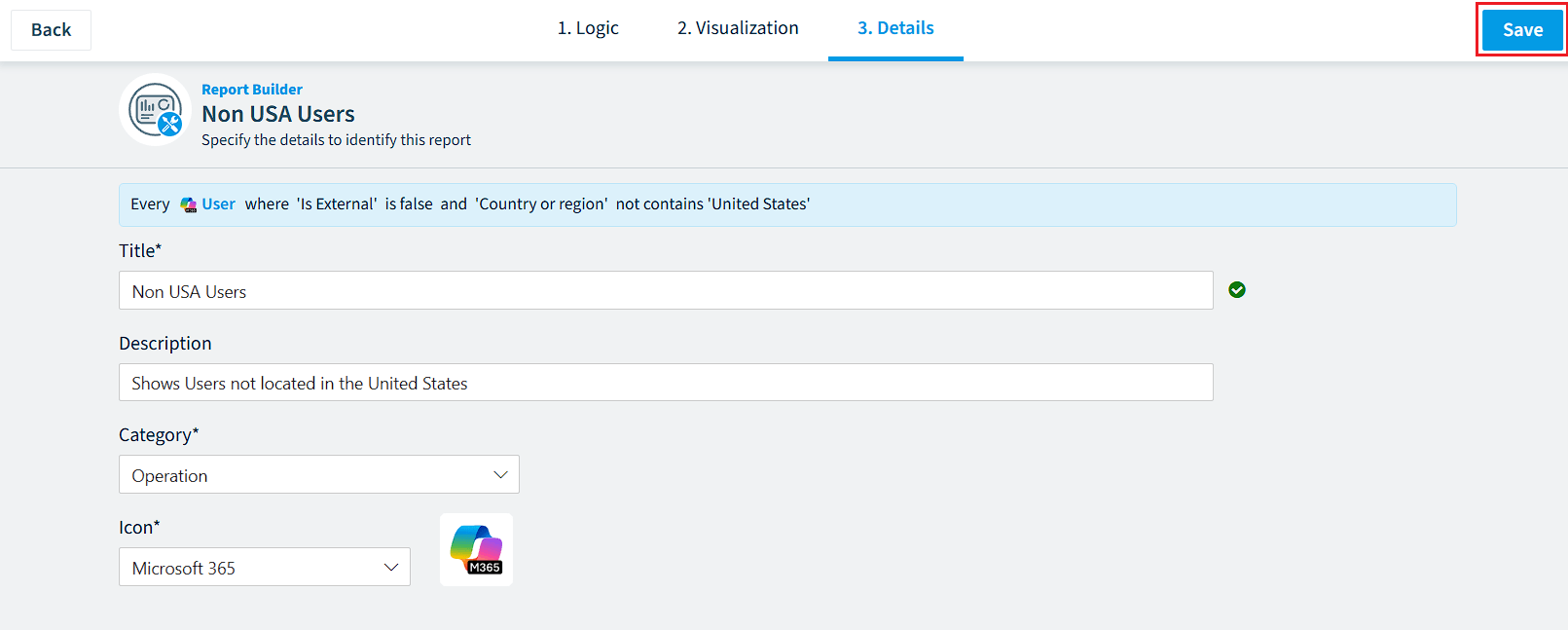Click the green title validation checkmark
The image size is (1568, 630).
[x=1237, y=289]
